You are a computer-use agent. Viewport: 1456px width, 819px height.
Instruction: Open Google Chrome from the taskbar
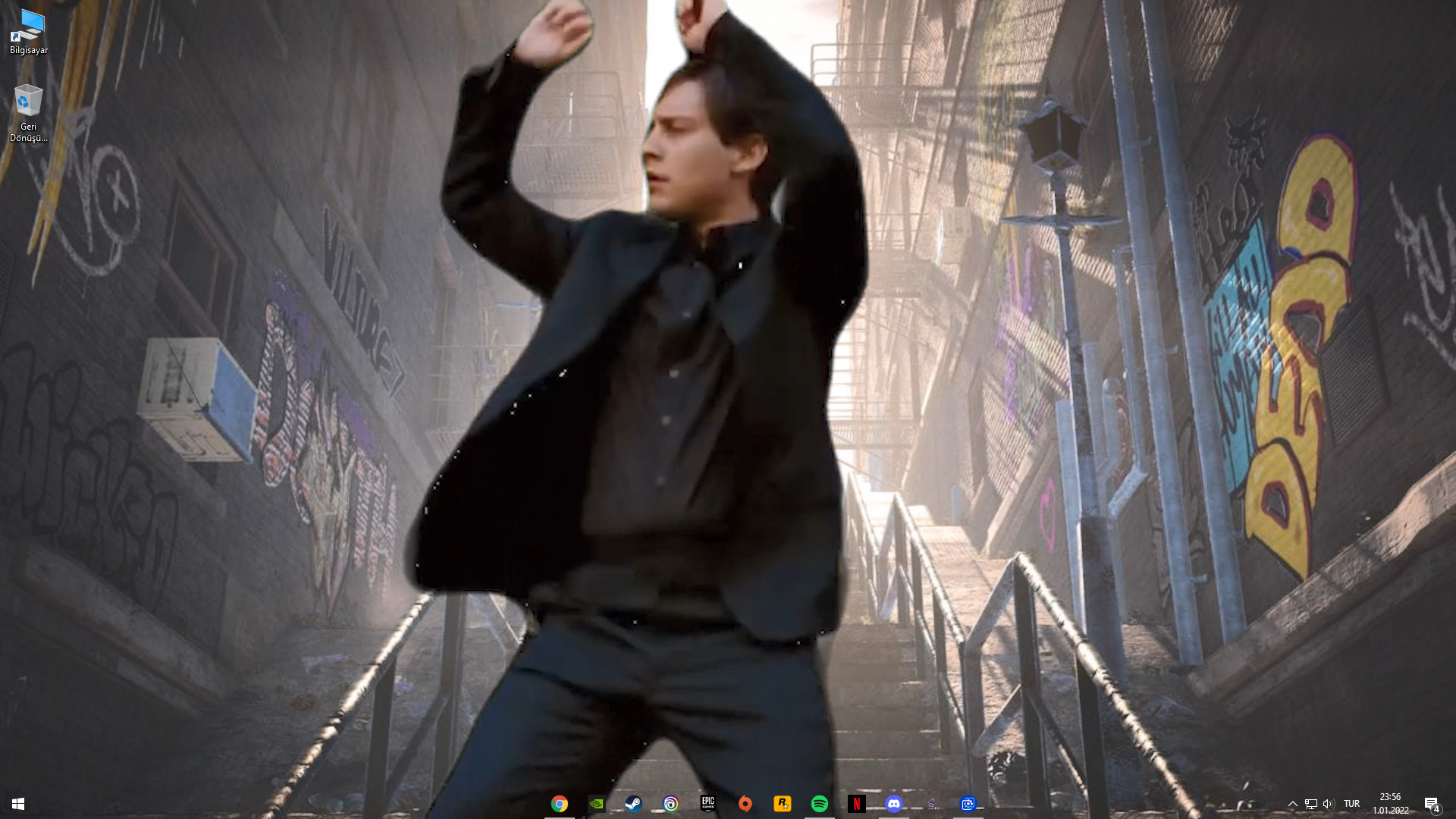point(560,804)
